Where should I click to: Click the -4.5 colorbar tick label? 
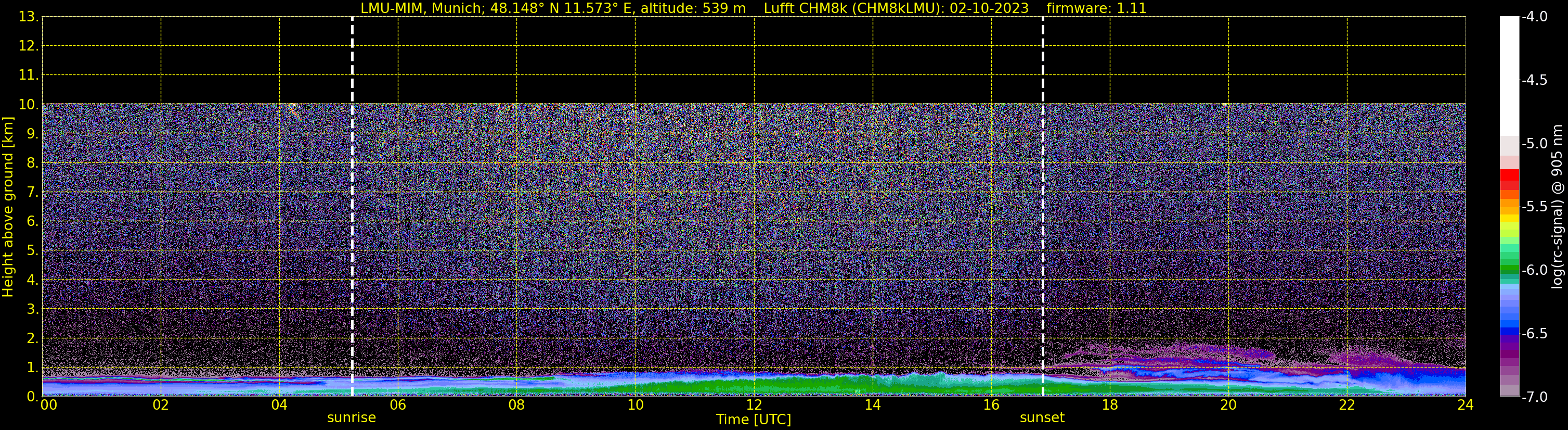[1534, 80]
